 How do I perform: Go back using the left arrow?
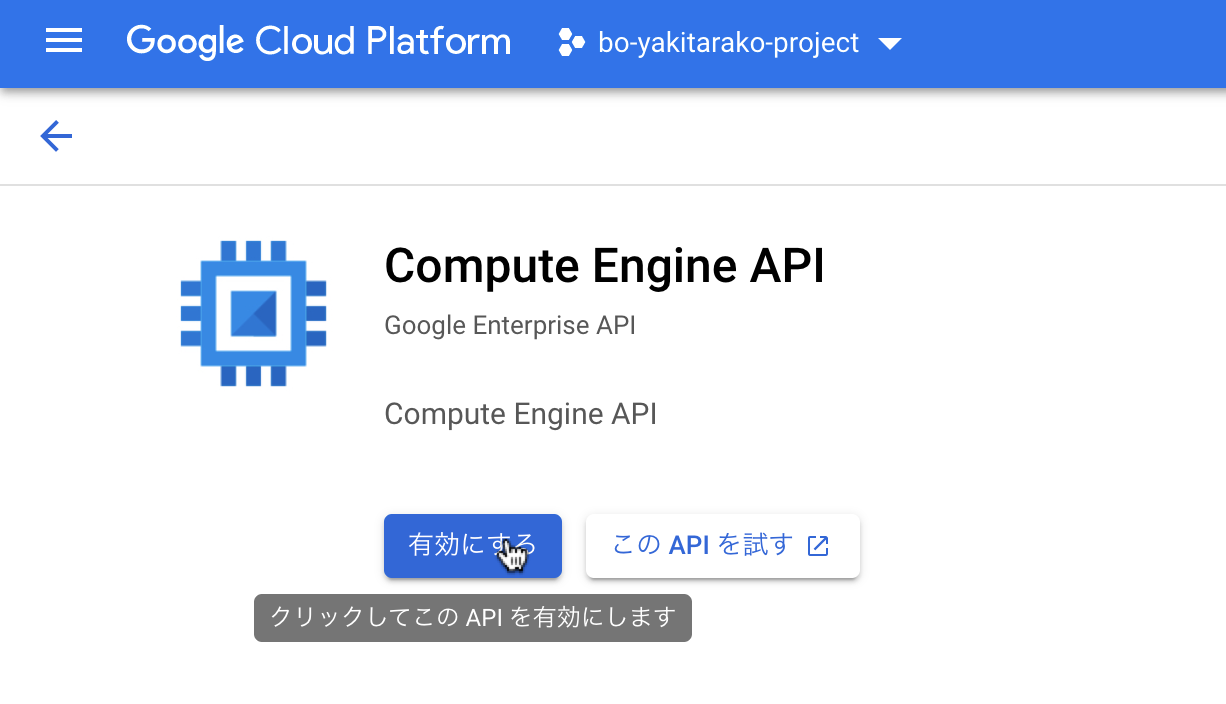point(56,136)
